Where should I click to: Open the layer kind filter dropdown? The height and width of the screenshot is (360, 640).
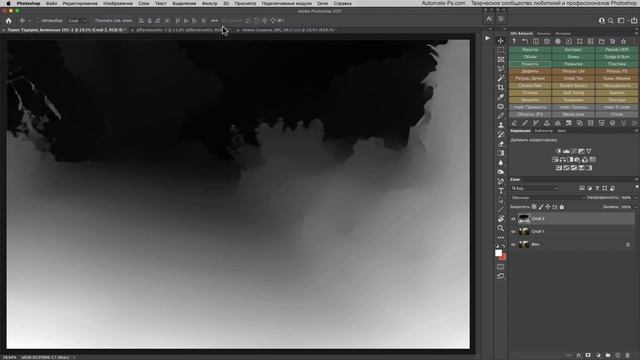[x=534, y=188]
